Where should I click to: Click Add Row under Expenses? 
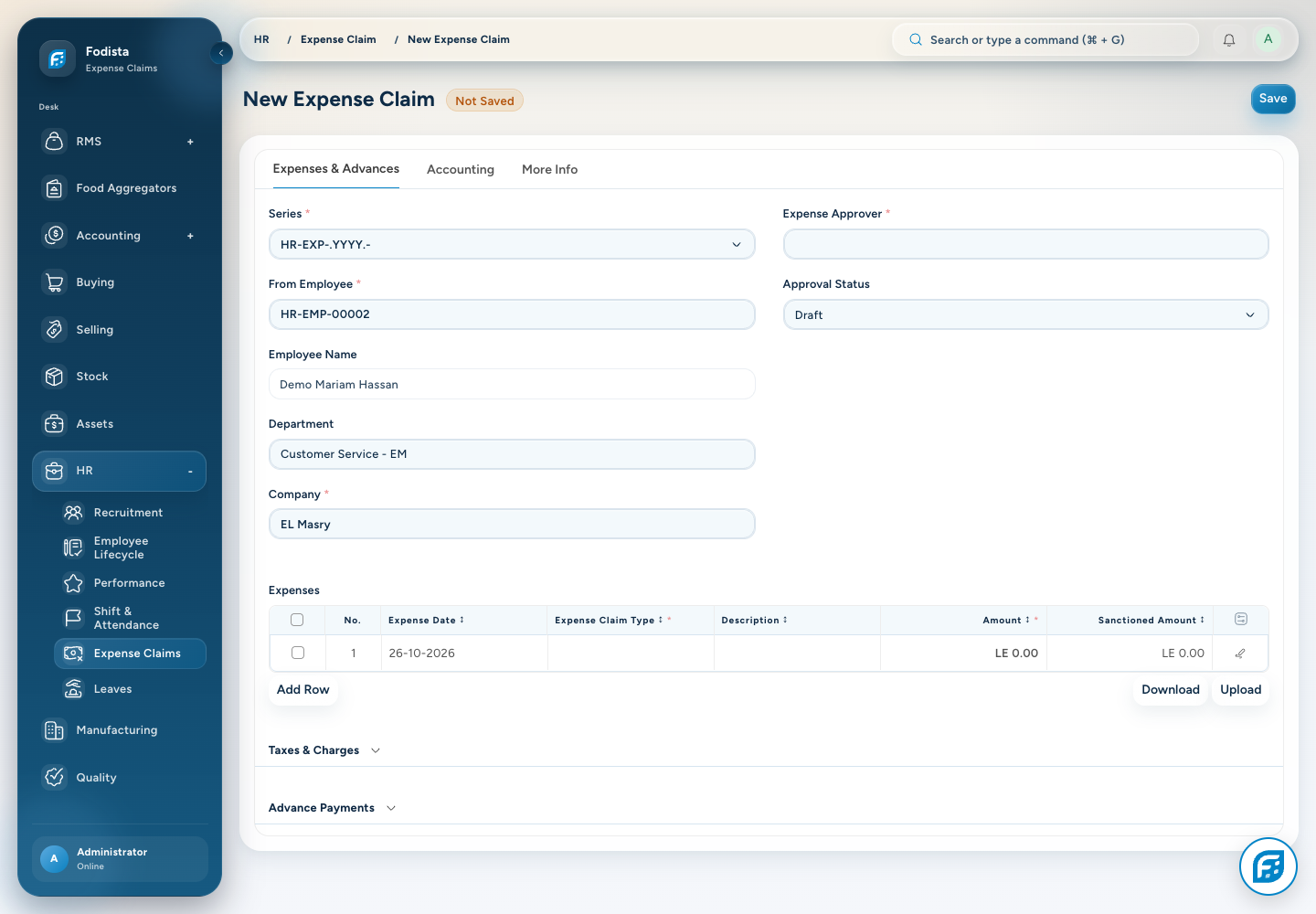click(x=303, y=690)
